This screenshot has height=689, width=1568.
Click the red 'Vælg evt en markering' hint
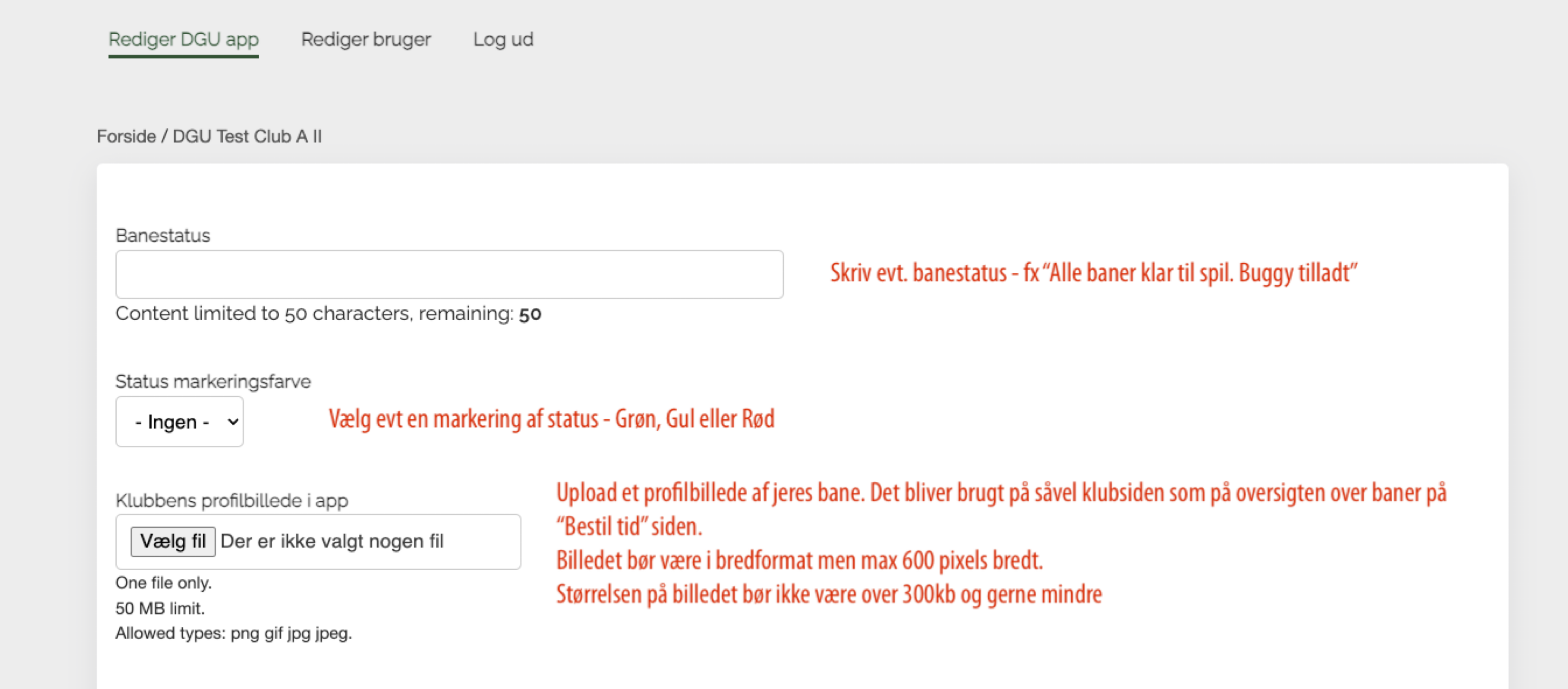point(551,419)
